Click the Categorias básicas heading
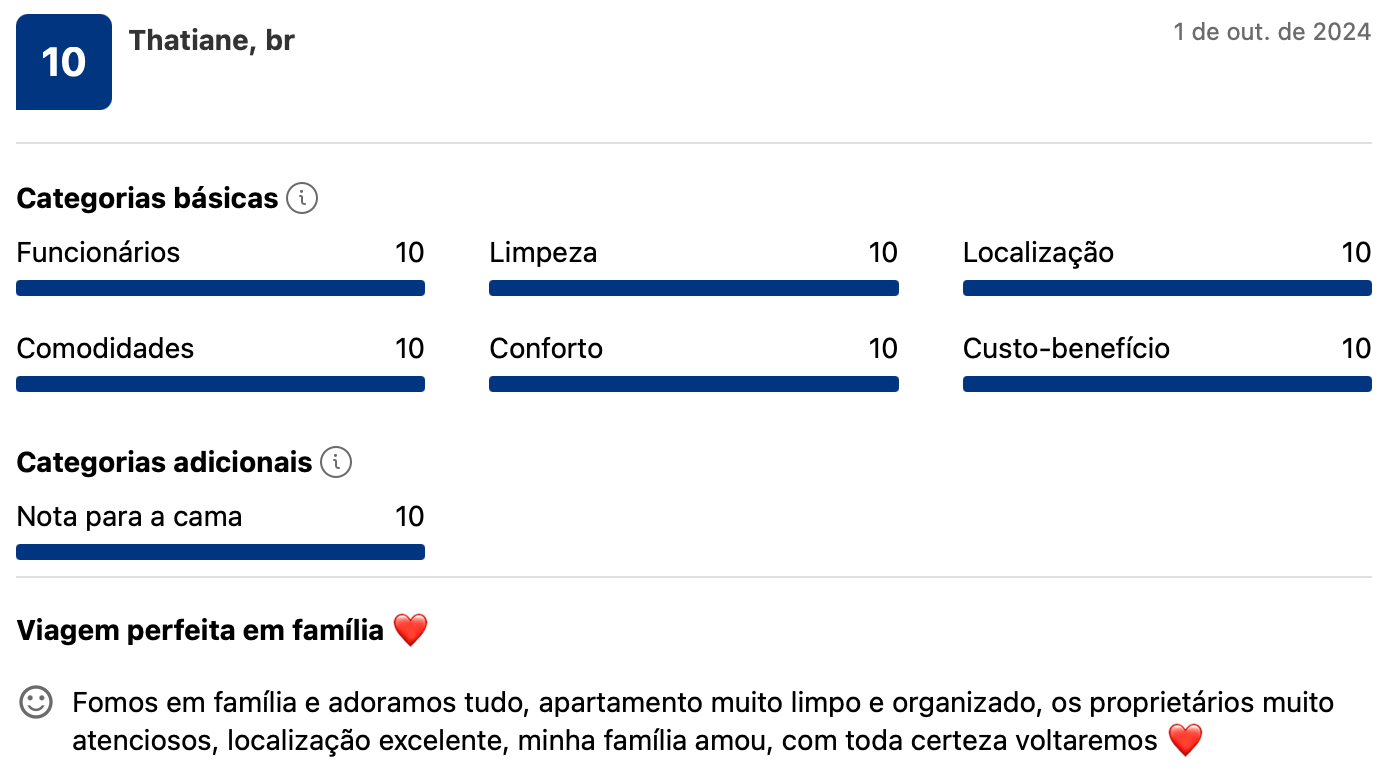This screenshot has width=1390, height=780. (x=147, y=198)
